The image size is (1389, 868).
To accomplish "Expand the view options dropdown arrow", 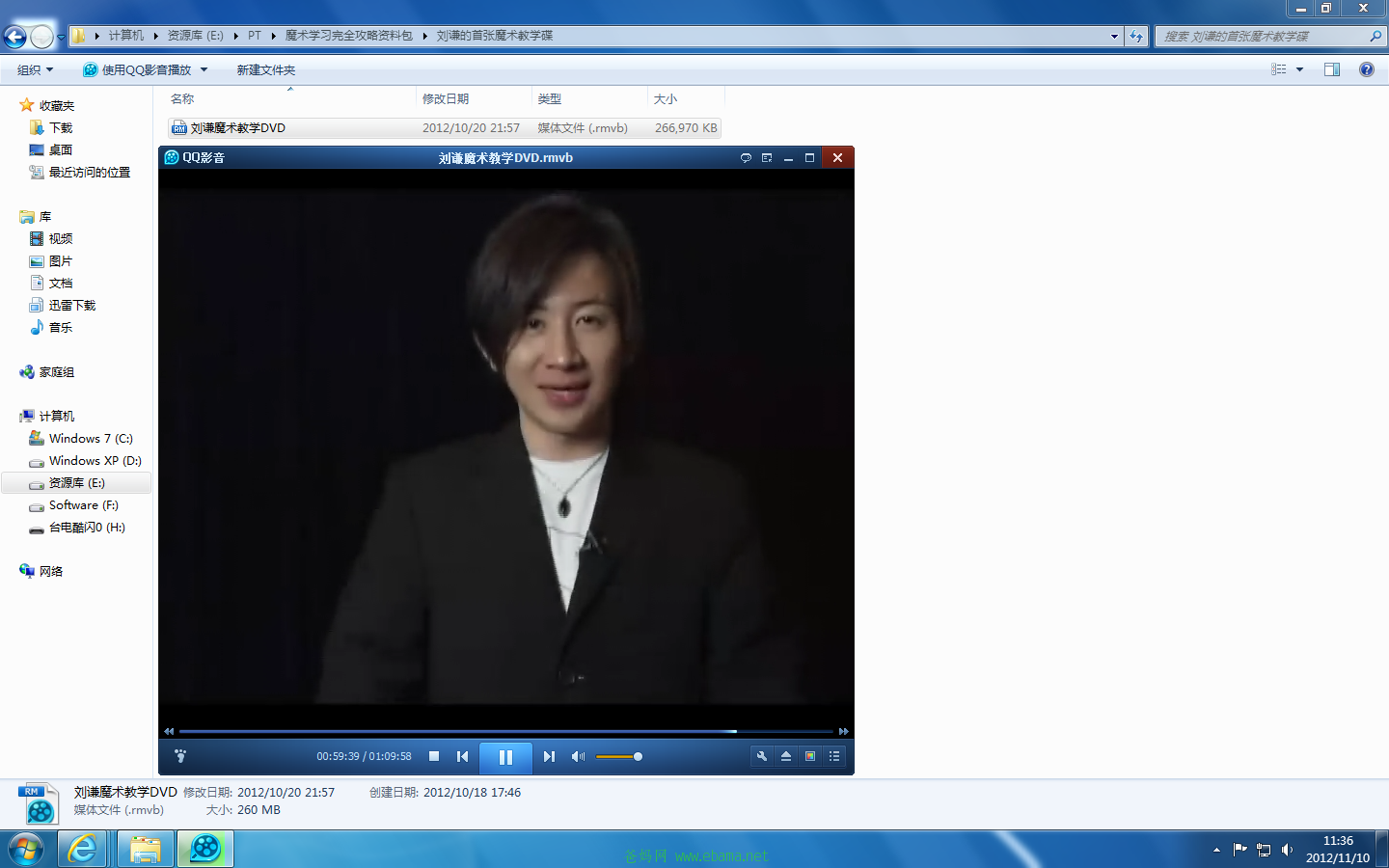I will click(1299, 69).
